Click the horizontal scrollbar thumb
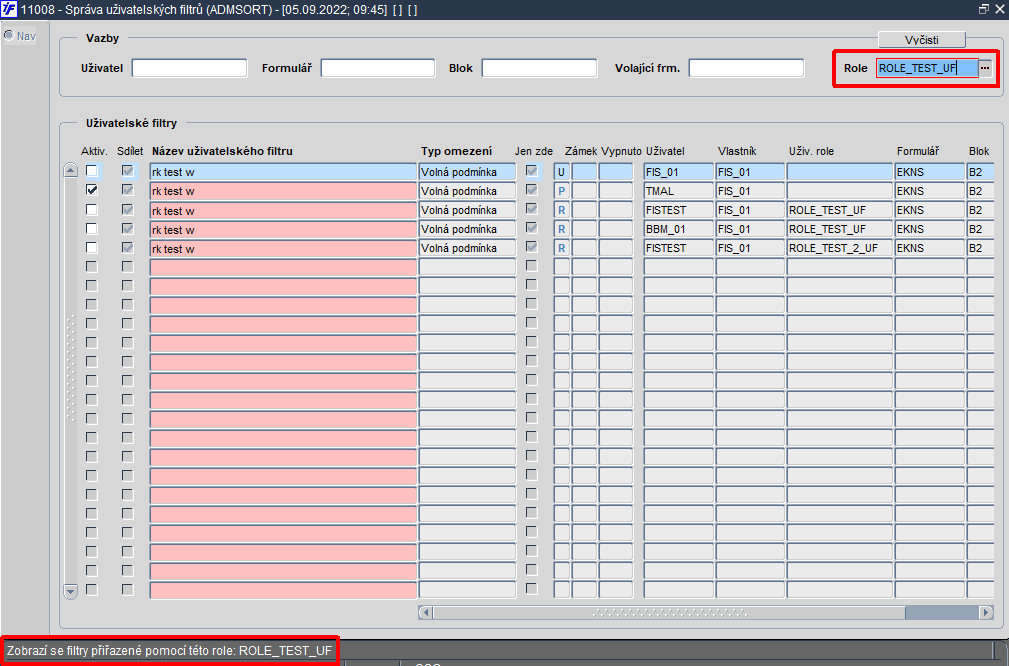This screenshot has width=1009, height=666. pyautogui.click(x=669, y=613)
